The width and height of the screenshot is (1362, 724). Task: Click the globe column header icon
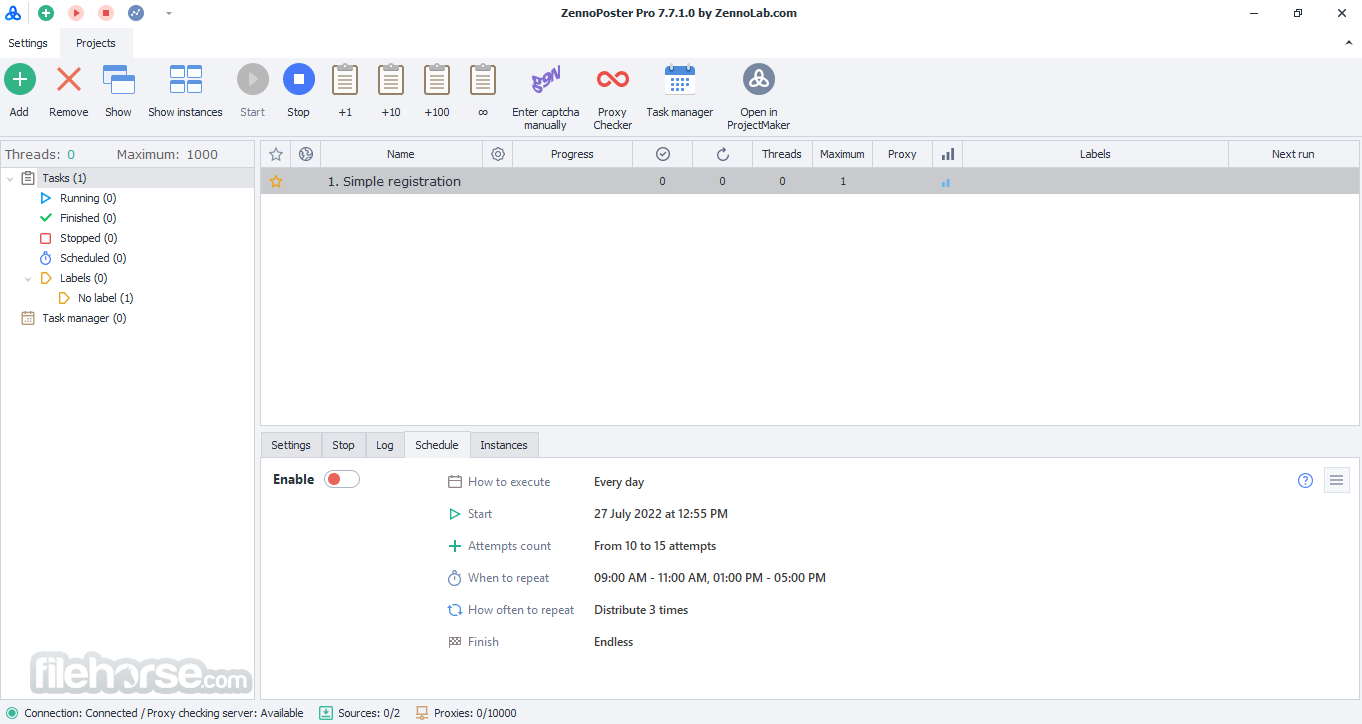coord(306,154)
